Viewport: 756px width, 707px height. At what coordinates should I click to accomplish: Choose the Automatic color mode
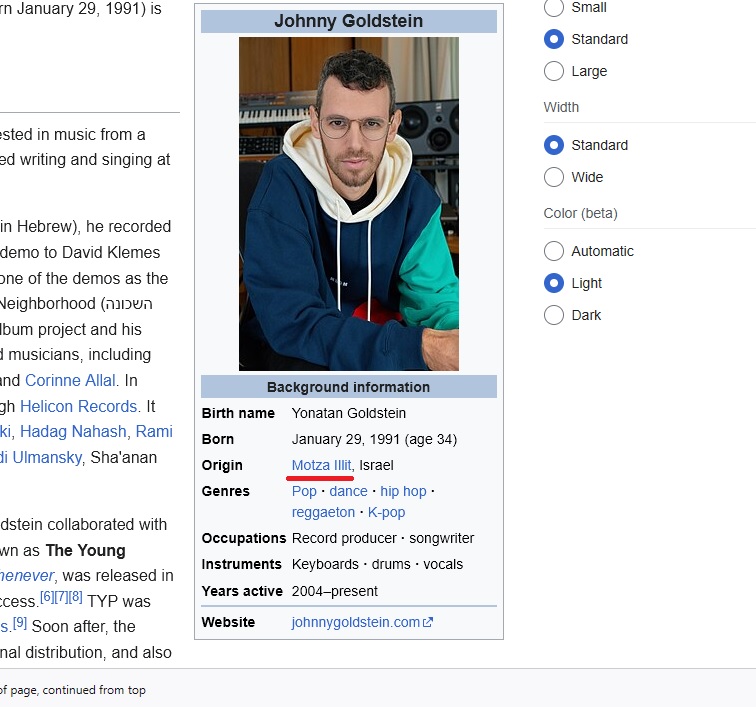click(554, 251)
